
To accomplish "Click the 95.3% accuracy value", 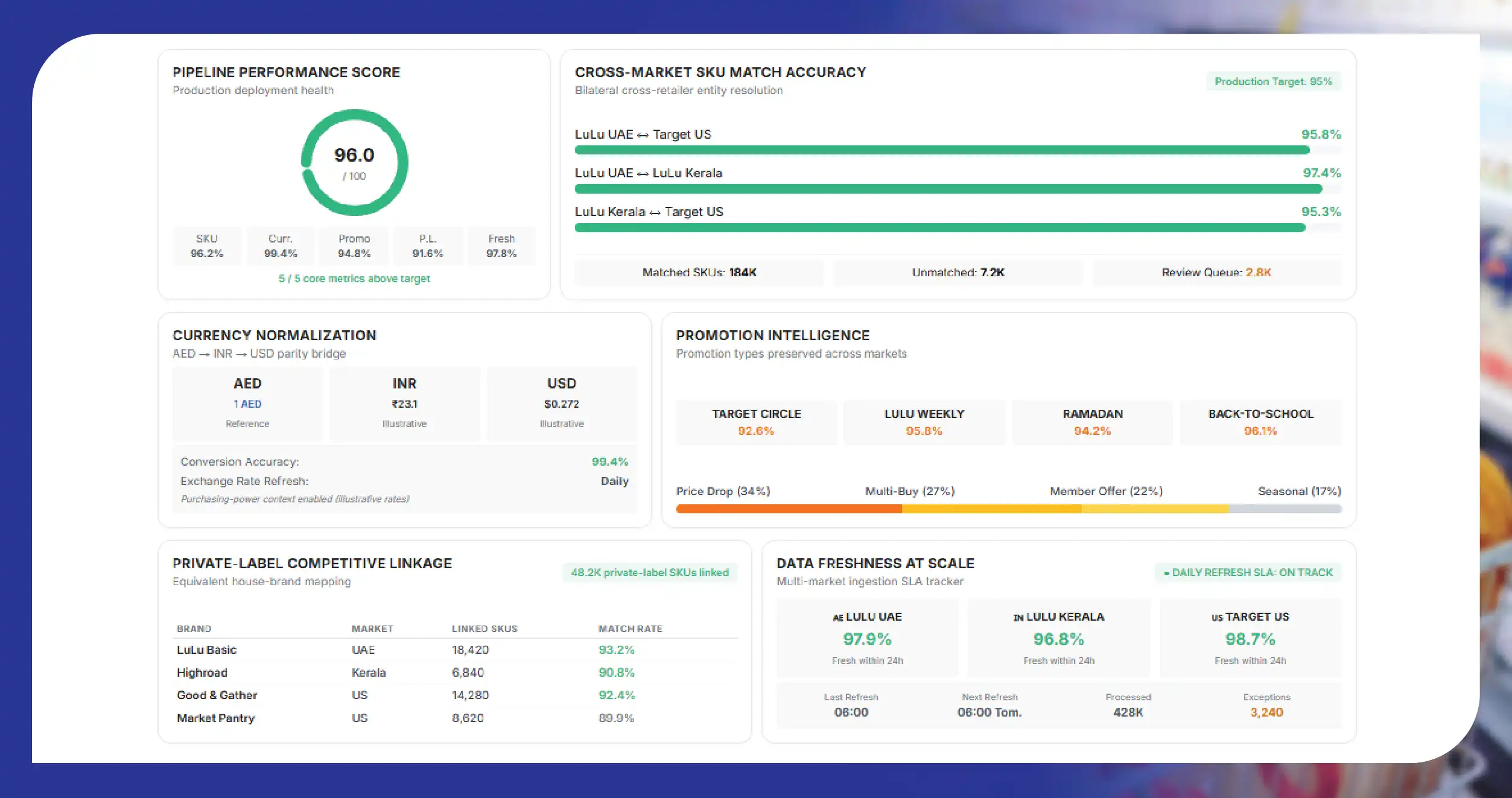I will (1321, 211).
